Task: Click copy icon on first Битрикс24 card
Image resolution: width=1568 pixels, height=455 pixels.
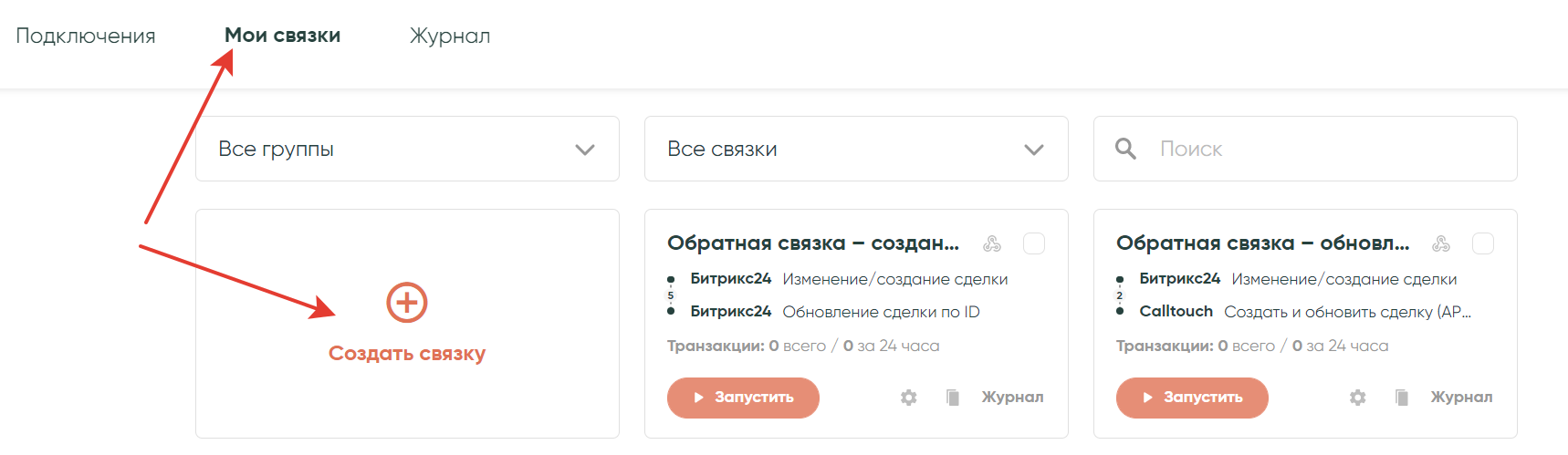Action: pos(953,398)
